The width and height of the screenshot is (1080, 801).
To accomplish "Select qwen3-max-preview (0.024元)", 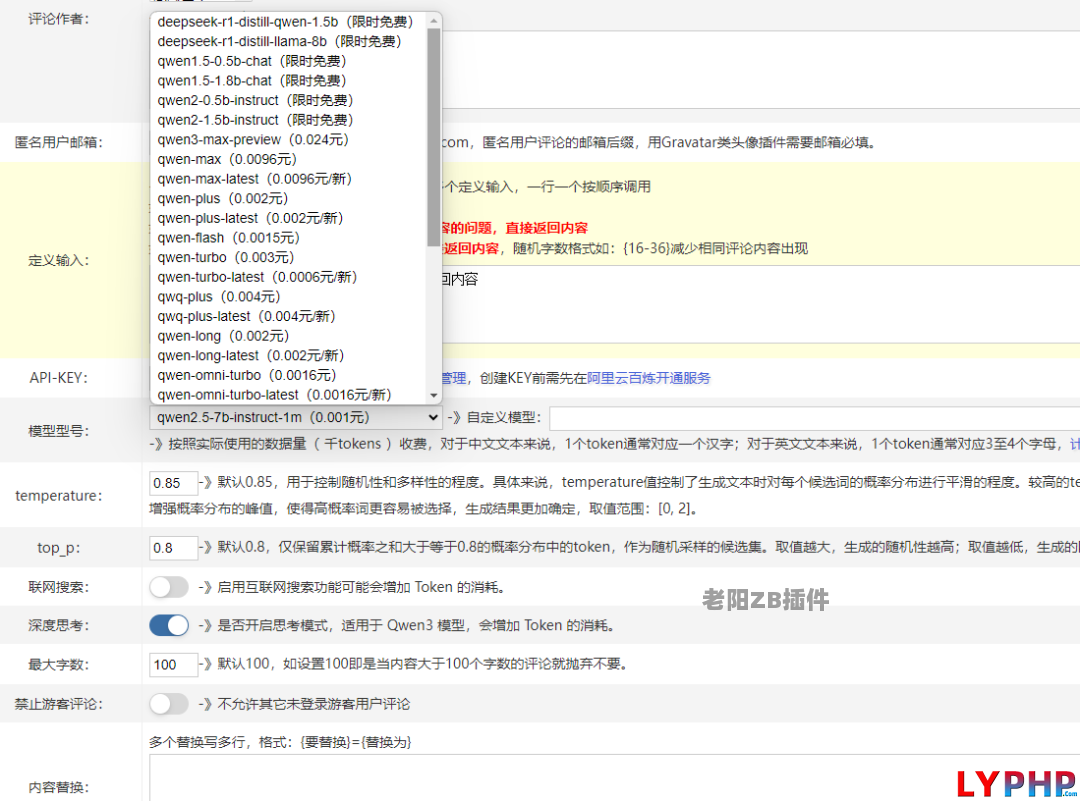I will tap(289, 140).
